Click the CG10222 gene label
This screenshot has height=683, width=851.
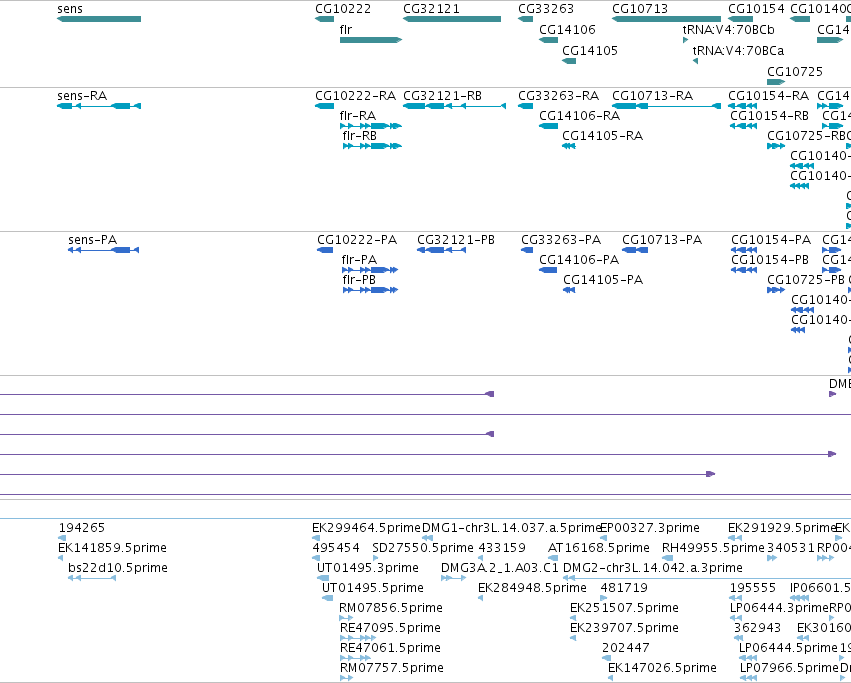click(x=343, y=9)
